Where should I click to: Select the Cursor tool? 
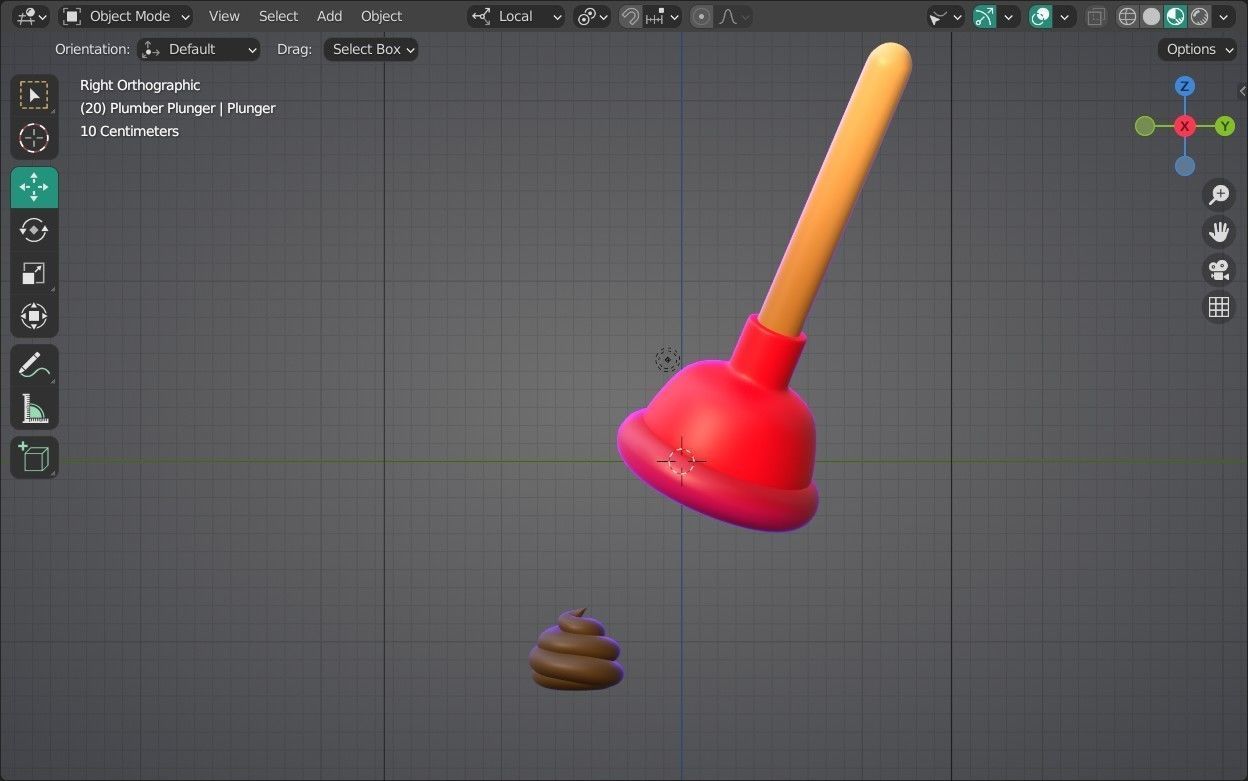(x=34, y=139)
